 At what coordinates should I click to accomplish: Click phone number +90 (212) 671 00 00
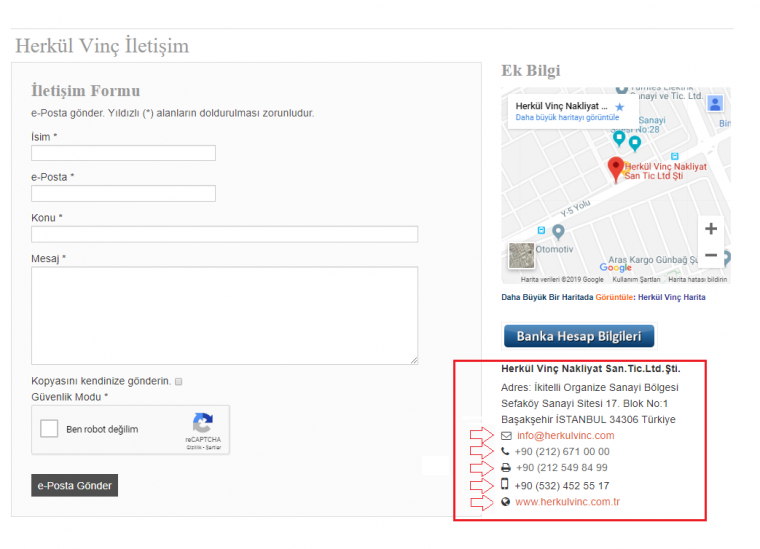(562, 452)
